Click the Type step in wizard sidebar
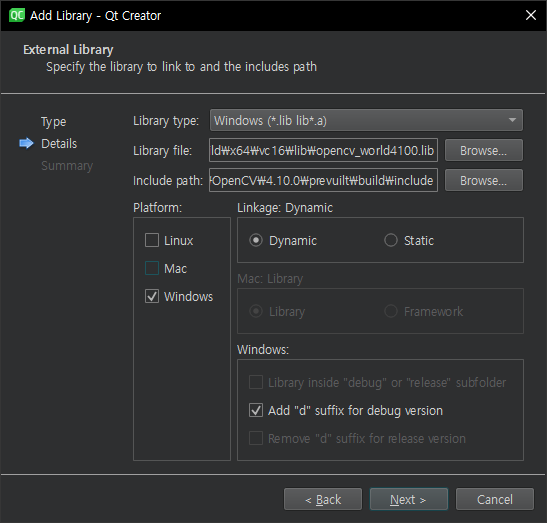The image size is (547, 523). [x=53, y=122]
